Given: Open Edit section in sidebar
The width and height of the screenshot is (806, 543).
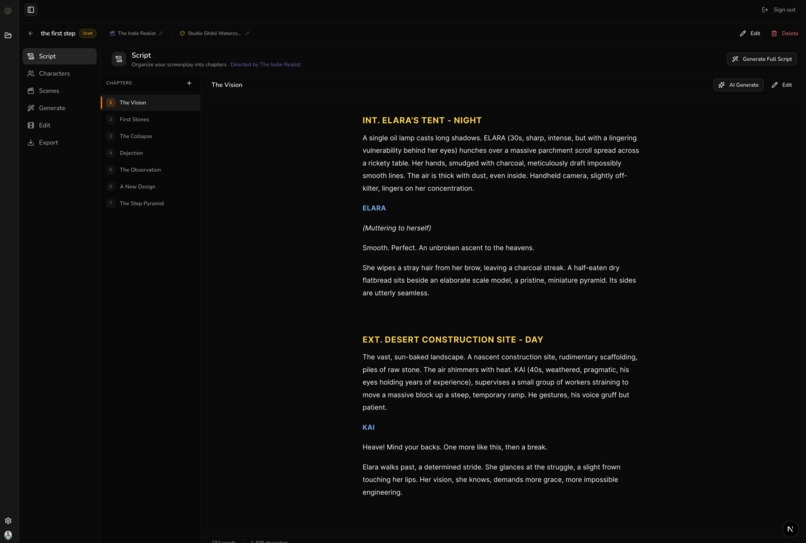Looking at the screenshot, I should pyautogui.click(x=60, y=125).
